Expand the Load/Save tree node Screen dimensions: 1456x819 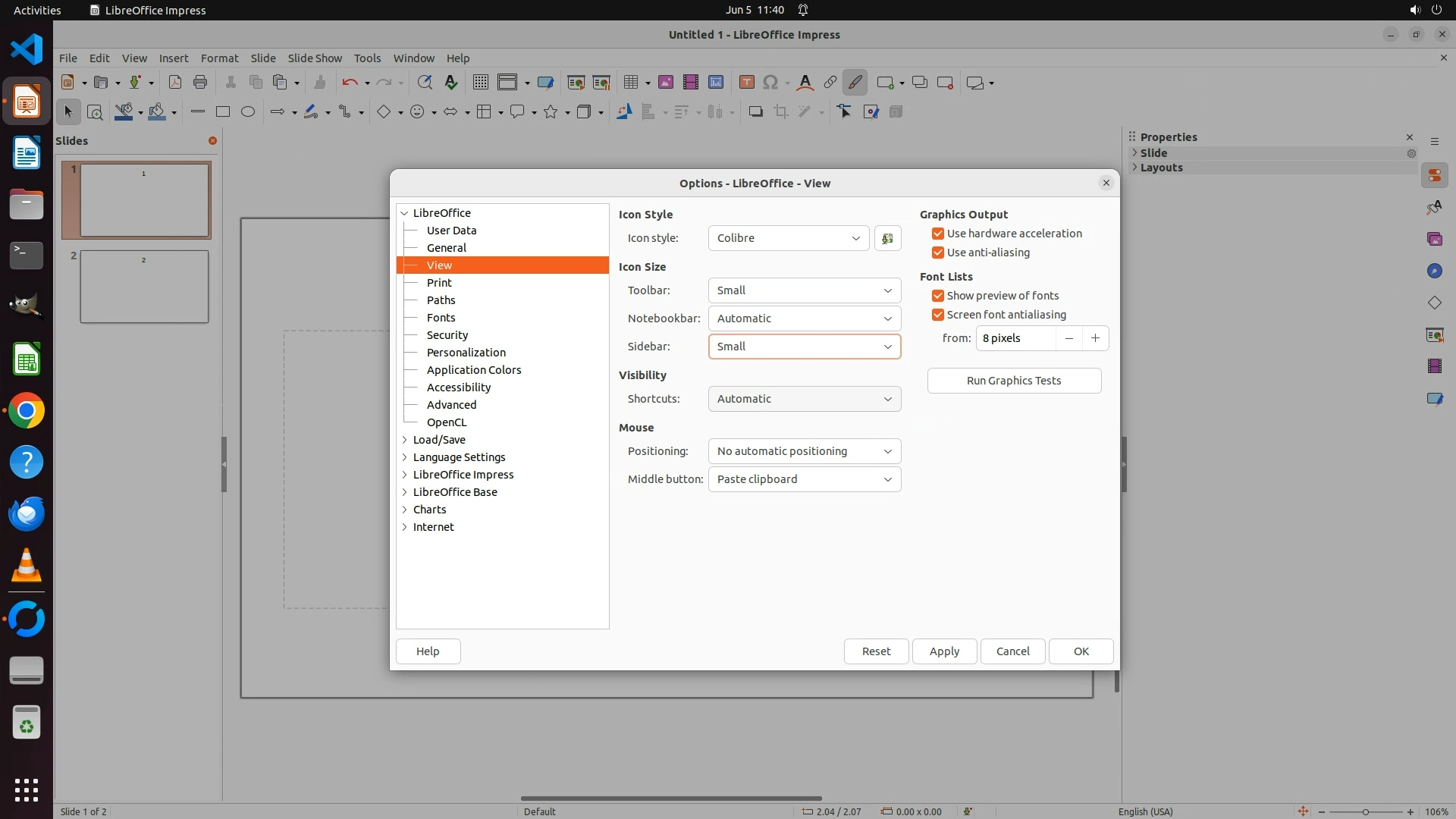(405, 440)
